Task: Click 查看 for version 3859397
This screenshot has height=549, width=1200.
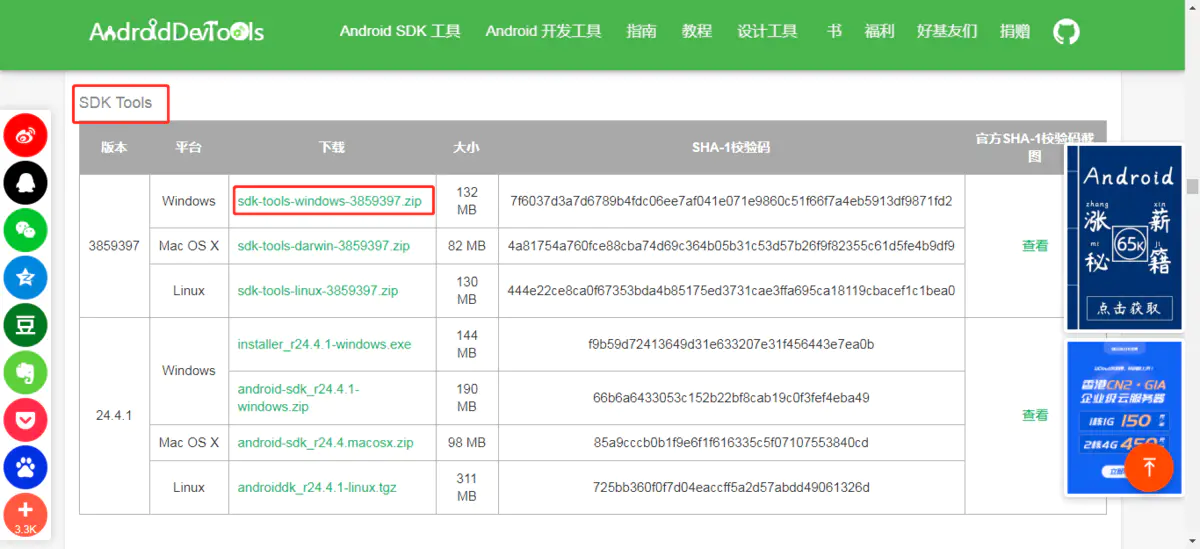Action: (1035, 245)
